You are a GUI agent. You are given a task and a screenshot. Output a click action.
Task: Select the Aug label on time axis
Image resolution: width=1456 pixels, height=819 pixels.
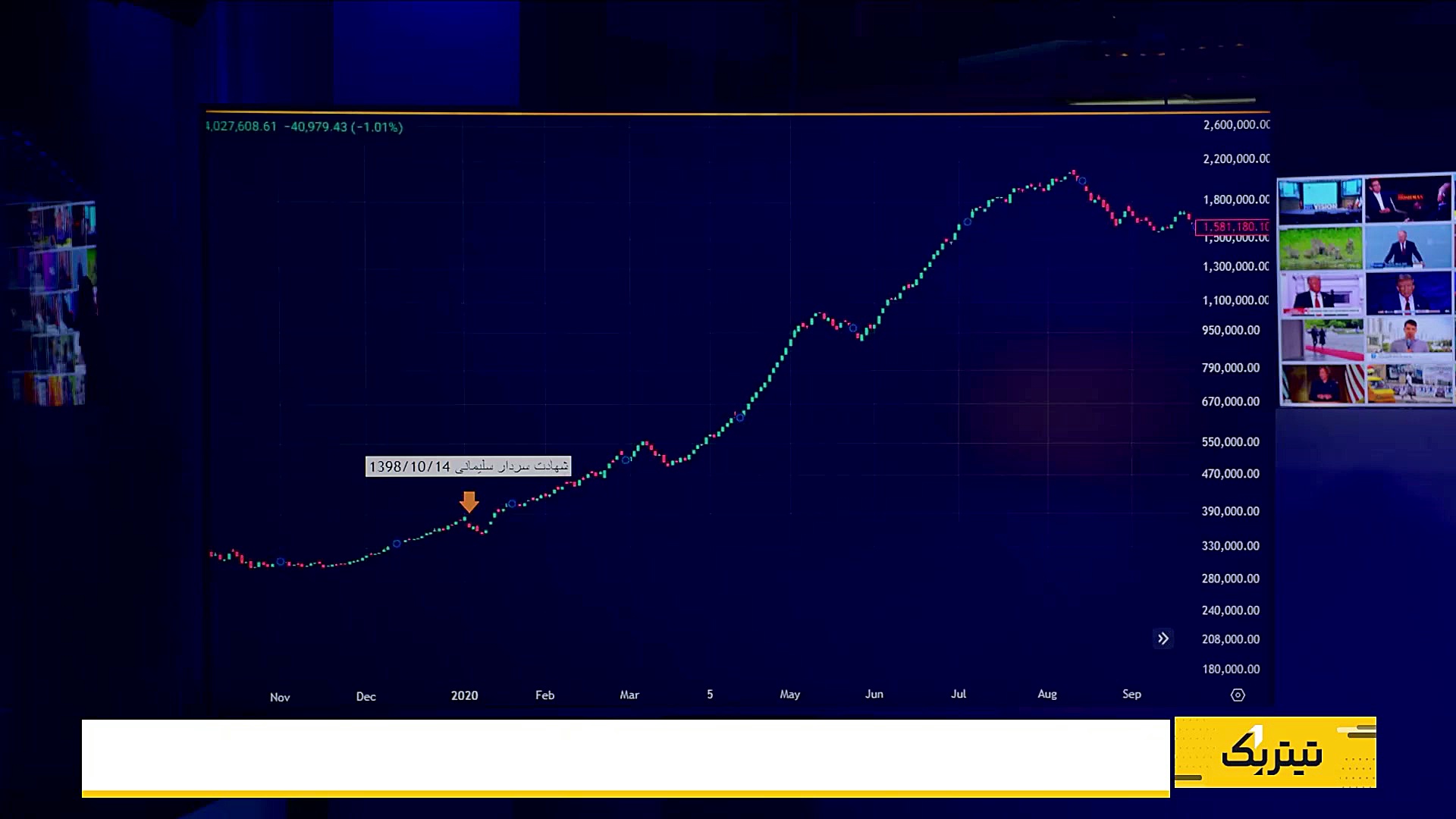[x=1046, y=694]
